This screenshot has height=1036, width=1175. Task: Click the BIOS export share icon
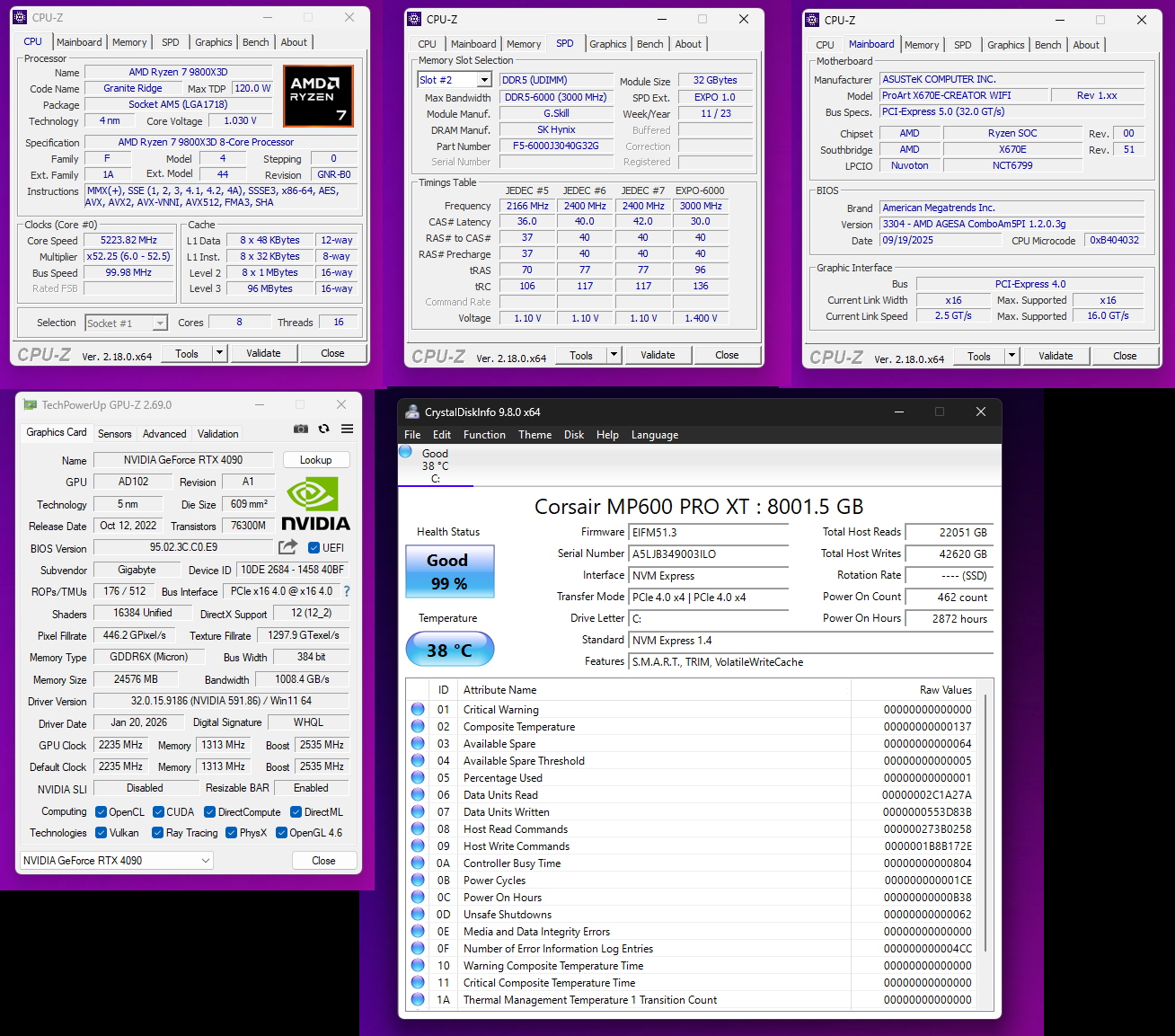click(288, 547)
